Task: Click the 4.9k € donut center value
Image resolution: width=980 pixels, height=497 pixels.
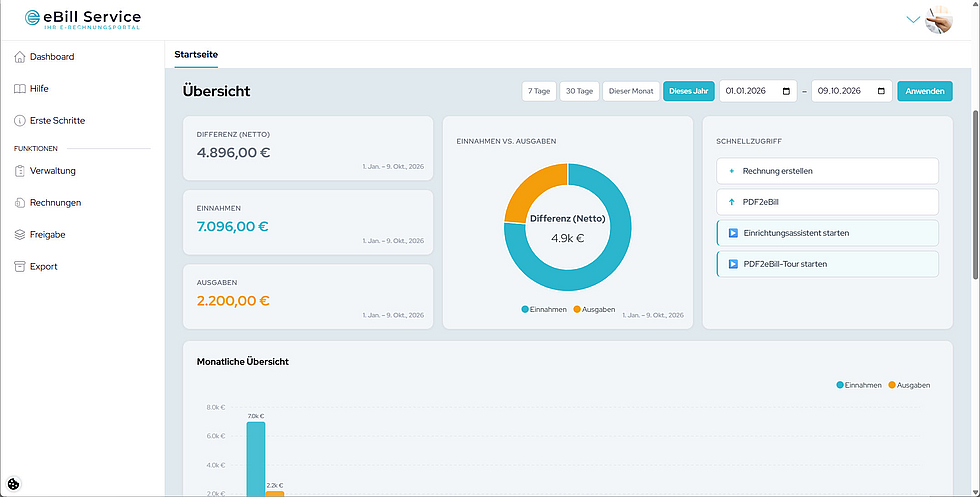Action: click(568, 238)
